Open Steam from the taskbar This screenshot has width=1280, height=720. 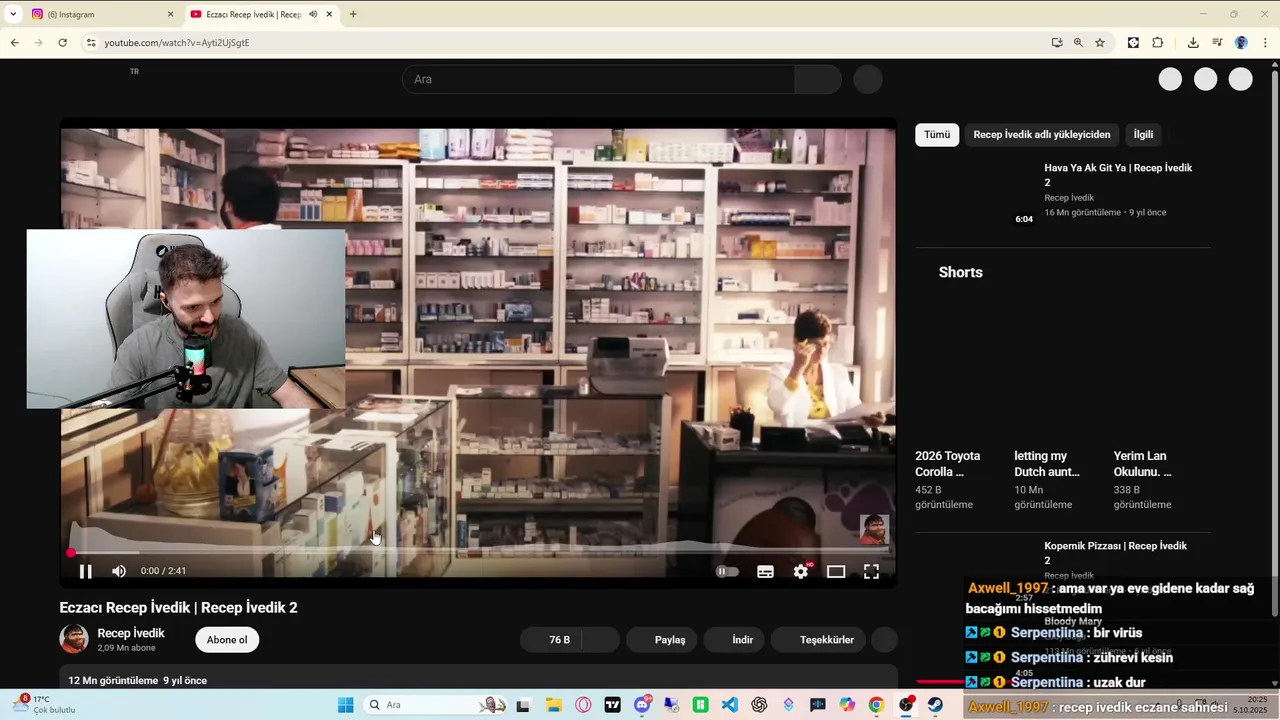click(x=935, y=705)
